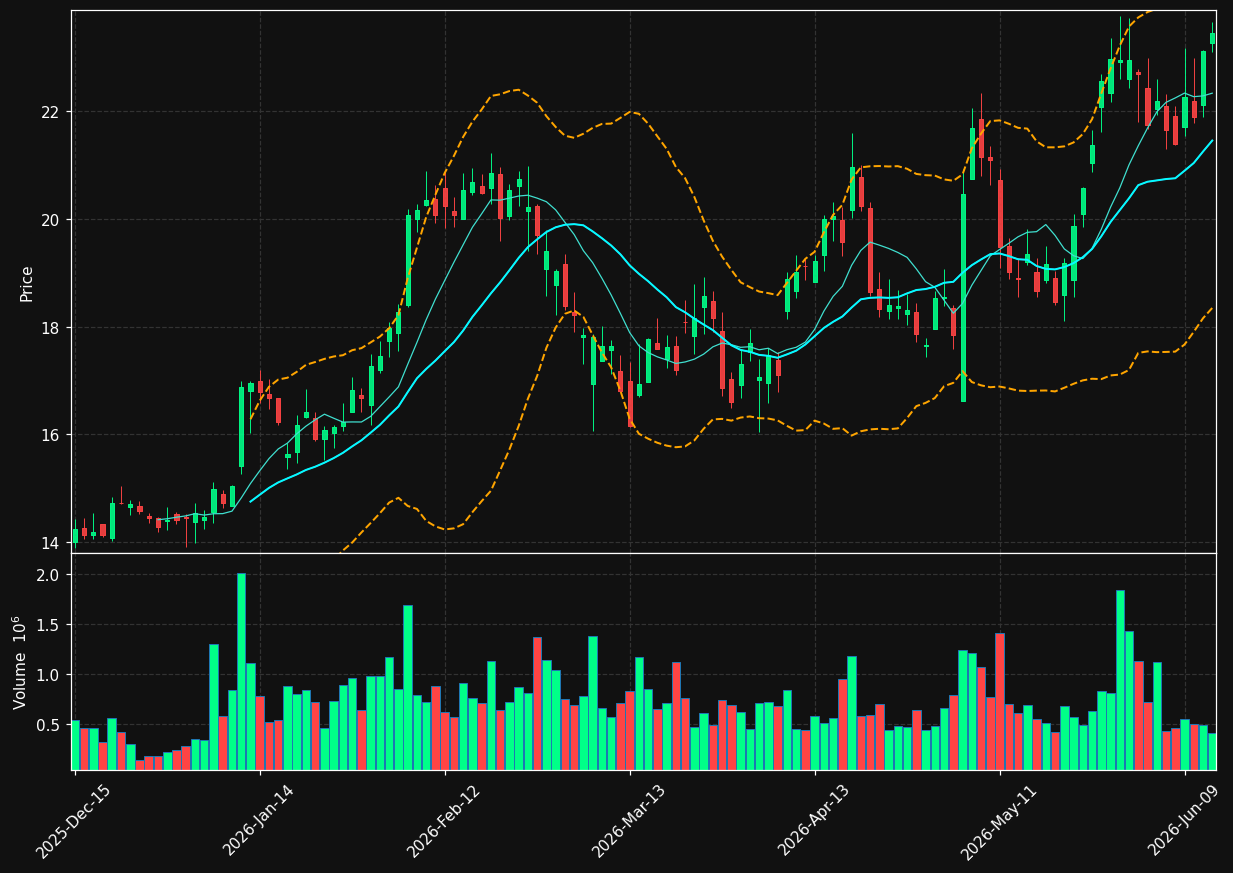Click the tall red volume bar near 2026-May-11
The height and width of the screenshot is (873, 1233).
tap(999, 701)
